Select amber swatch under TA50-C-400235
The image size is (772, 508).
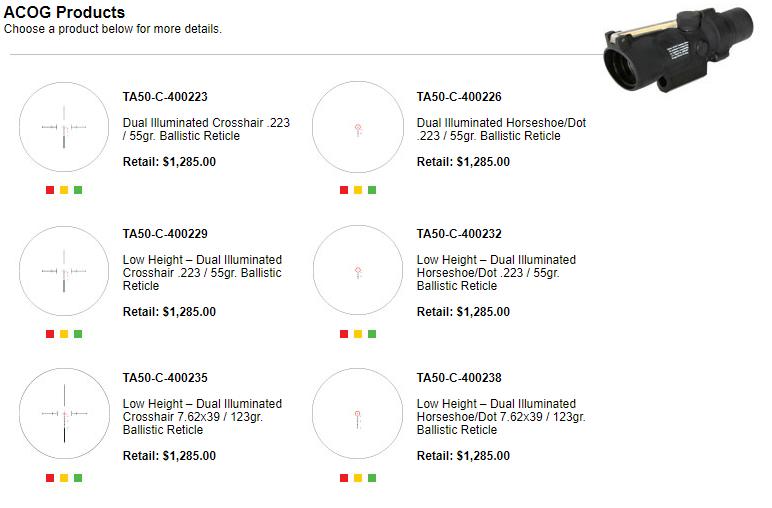(x=64, y=478)
